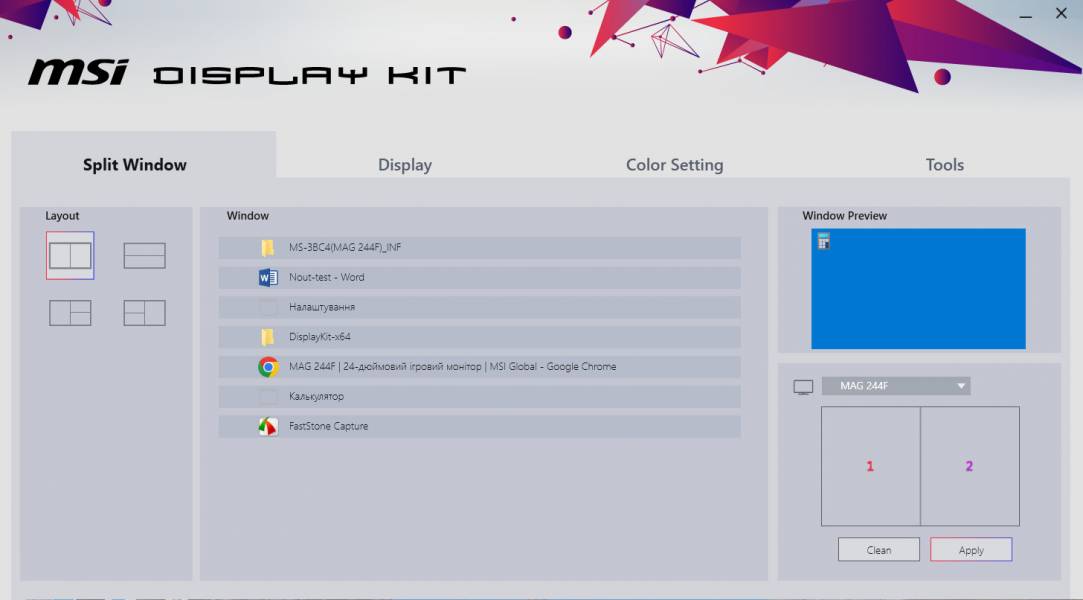Click the DisplayKit-x64 folder icon
This screenshot has height=600, width=1083.
point(268,337)
